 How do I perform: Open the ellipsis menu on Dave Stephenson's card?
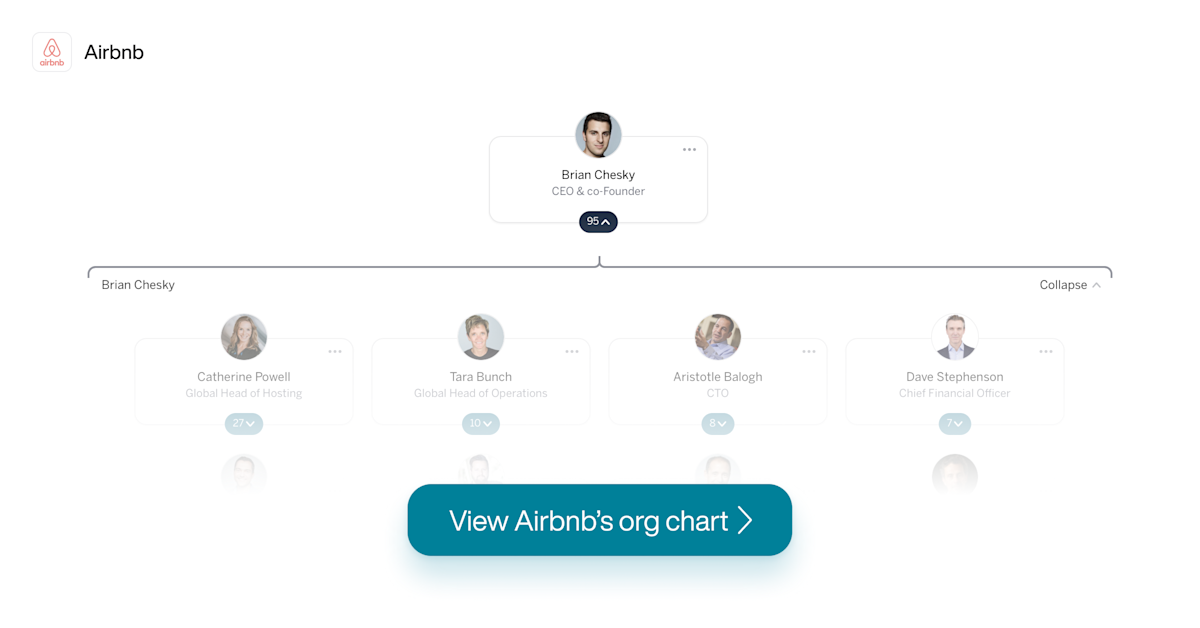[1046, 351]
